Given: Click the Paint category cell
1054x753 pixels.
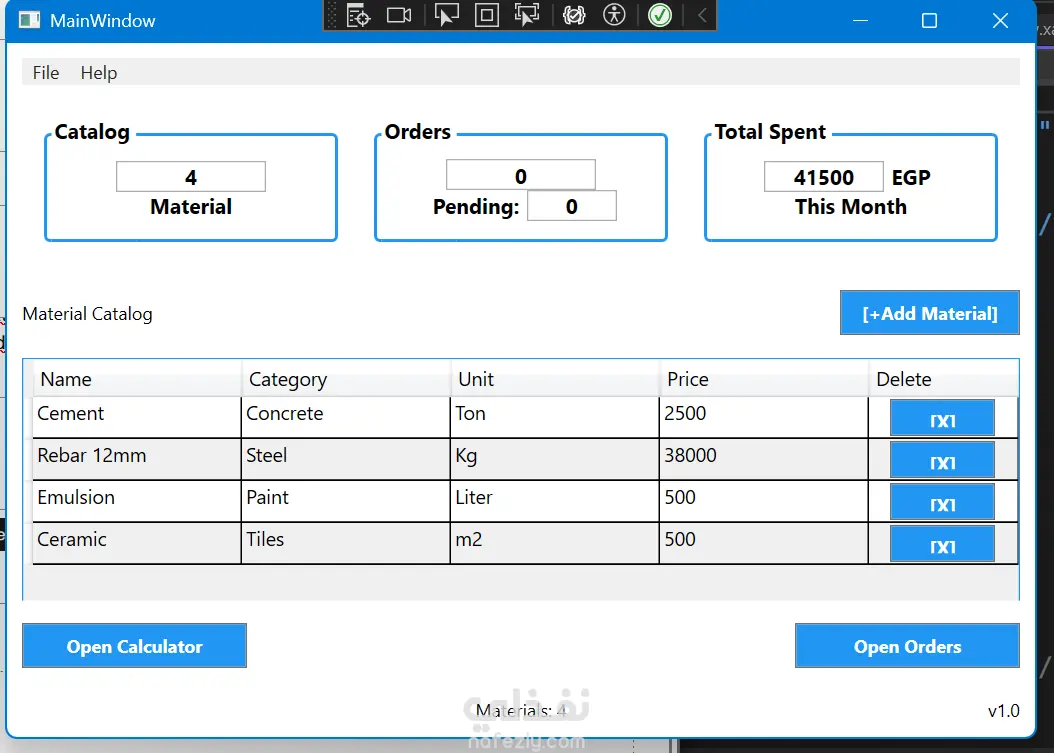Looking at the screenshot, I should [x=346, y=501].
